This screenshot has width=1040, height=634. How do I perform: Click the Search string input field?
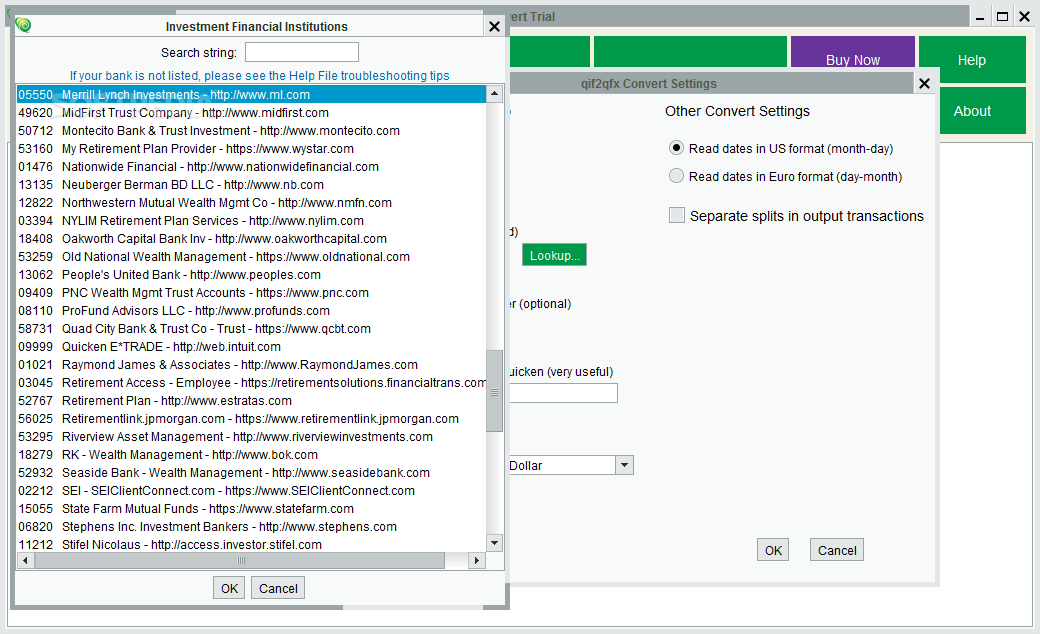pyautogui.click(x=302, y=52)
